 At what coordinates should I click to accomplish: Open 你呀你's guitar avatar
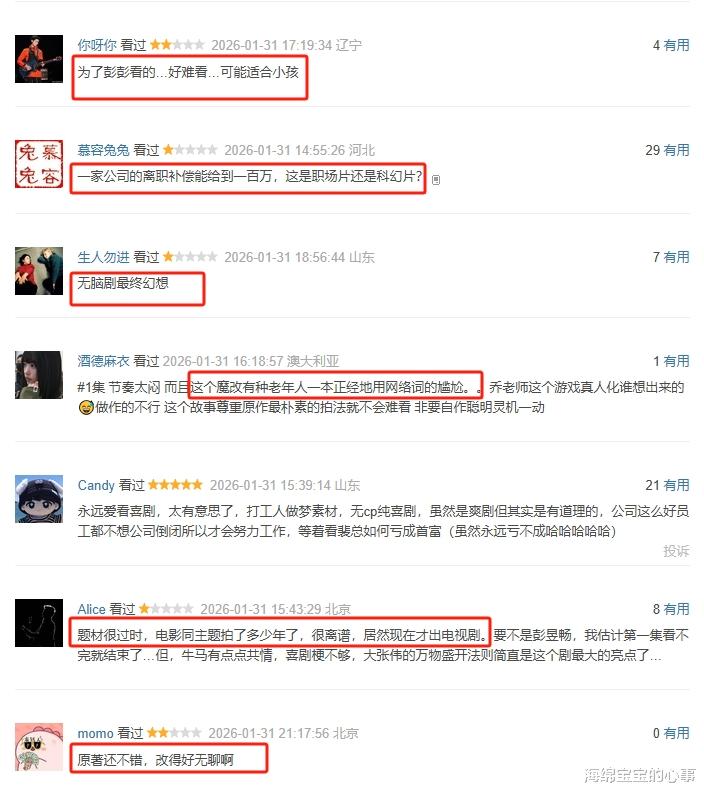tap(39, 59)
